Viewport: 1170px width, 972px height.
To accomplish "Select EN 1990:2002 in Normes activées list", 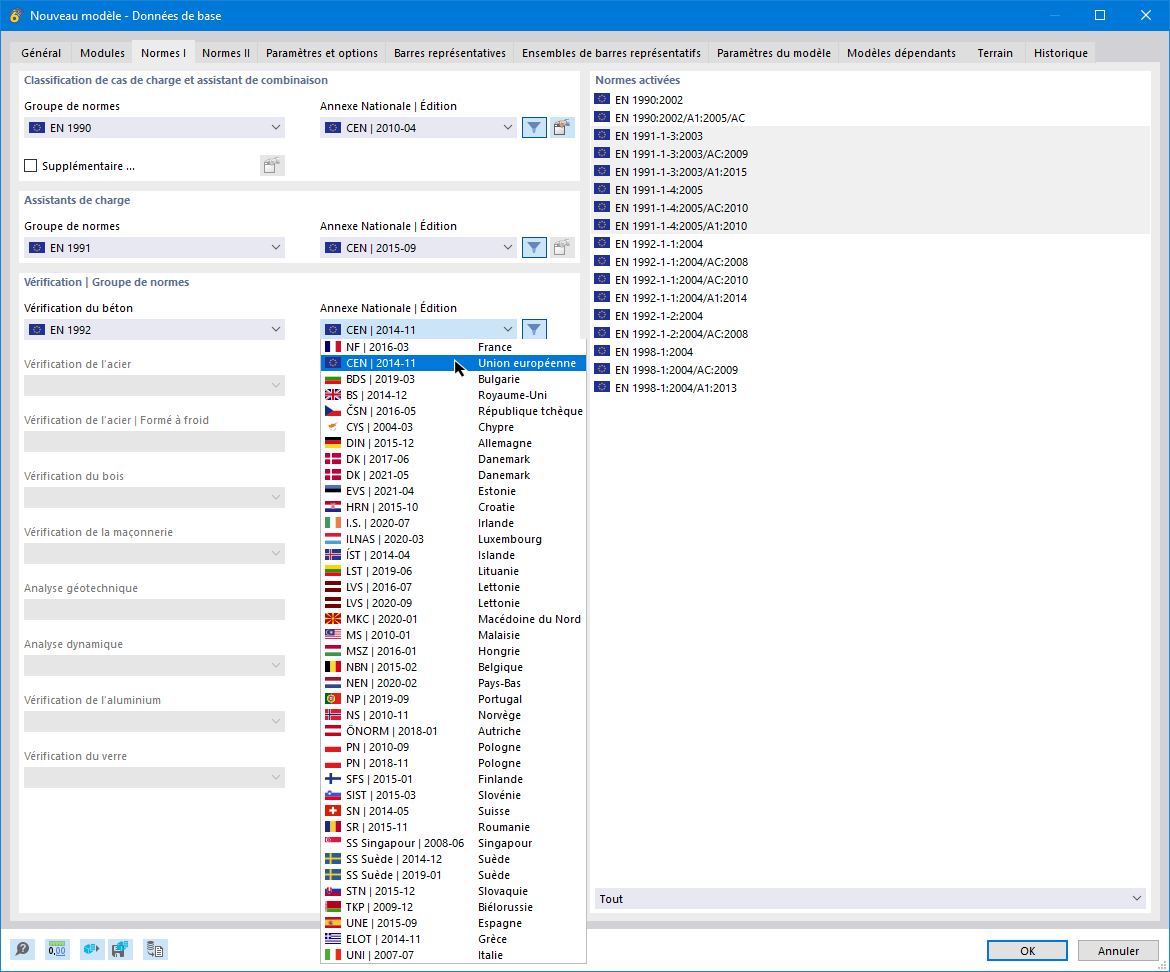I will (871, 99).
